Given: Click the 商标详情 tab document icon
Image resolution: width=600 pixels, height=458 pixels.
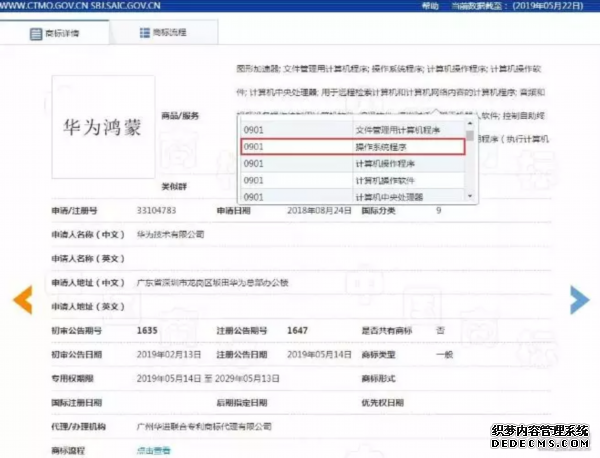Looking at the screenshot, I should pos(36,34).
